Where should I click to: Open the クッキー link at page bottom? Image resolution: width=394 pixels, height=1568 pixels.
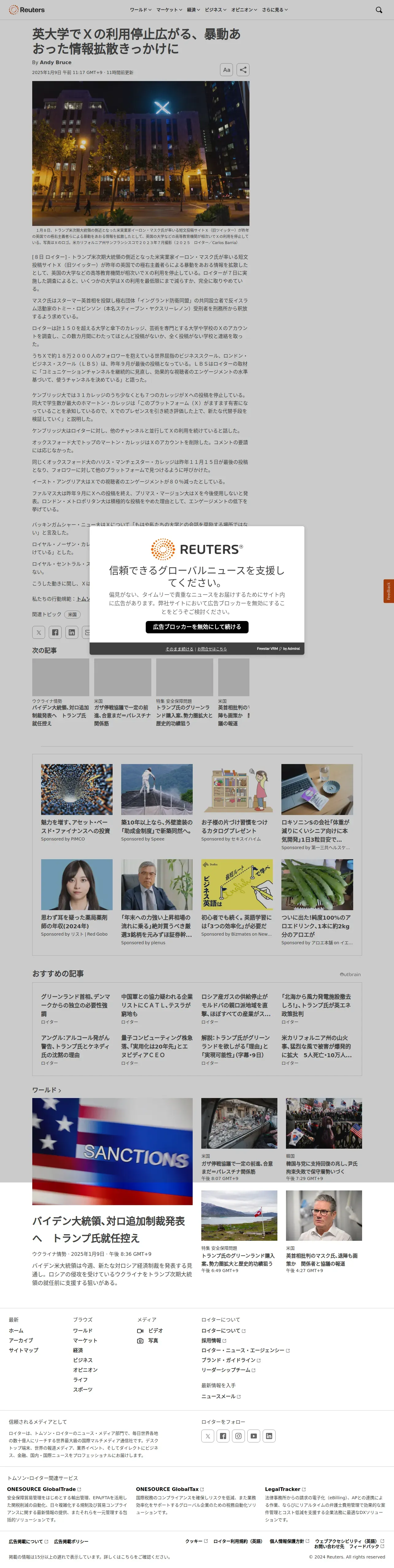tap(196, 1541)
